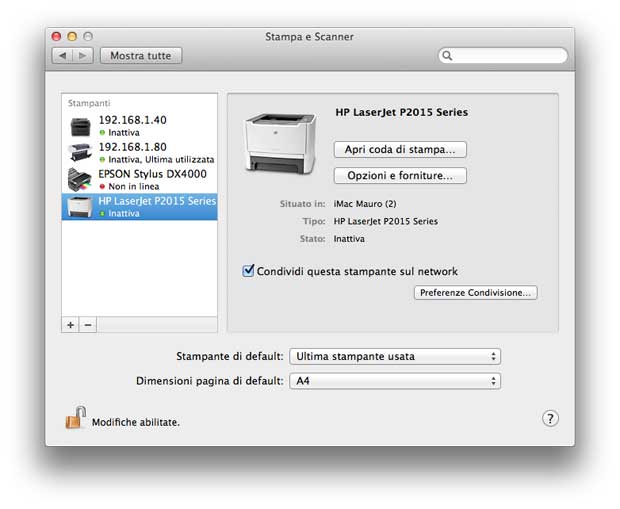
Task: Click the Inattiva, Ultima utilizzata status
Action: coord(161,159)
